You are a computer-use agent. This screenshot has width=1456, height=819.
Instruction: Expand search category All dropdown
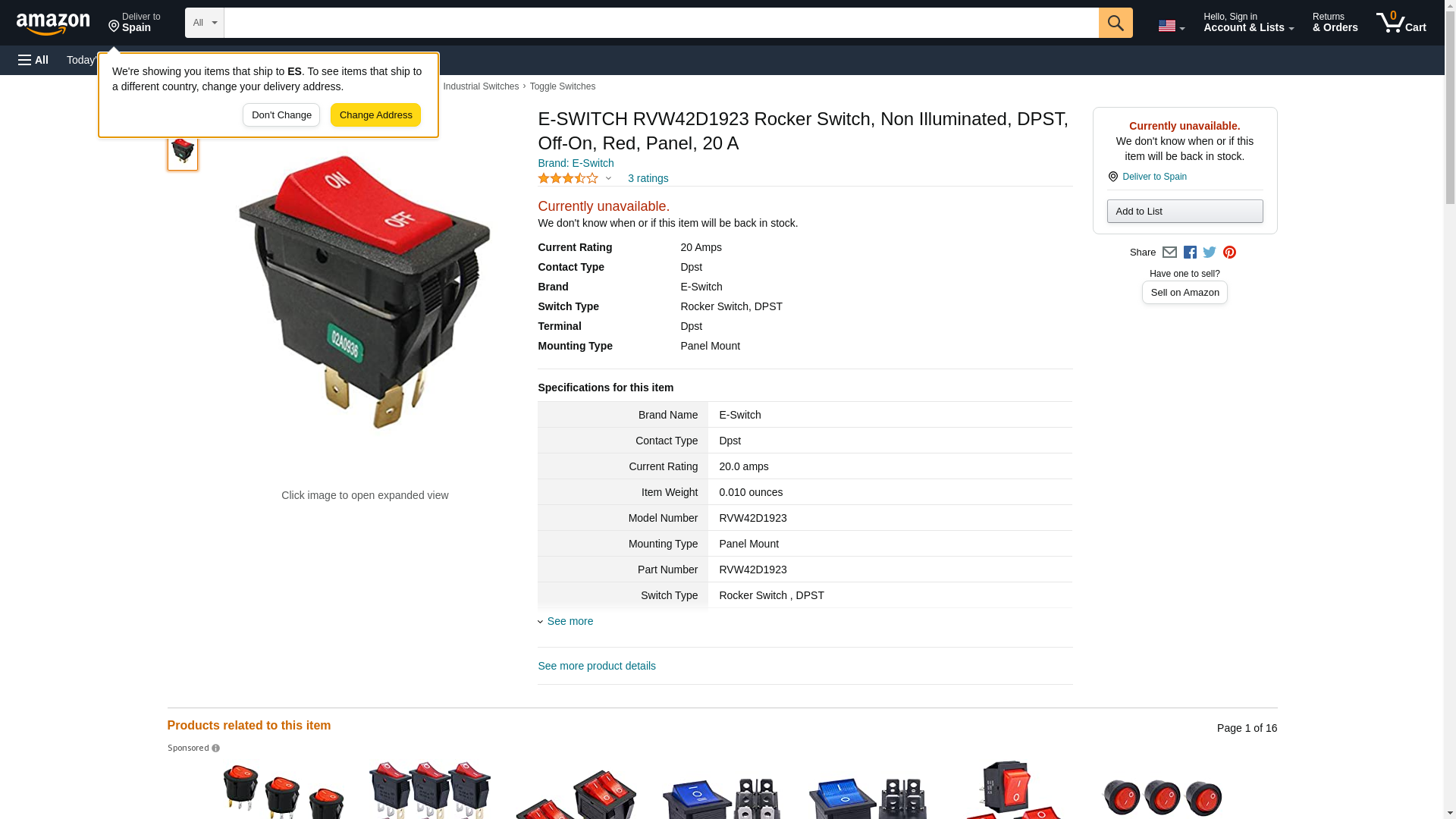(204, 23)
